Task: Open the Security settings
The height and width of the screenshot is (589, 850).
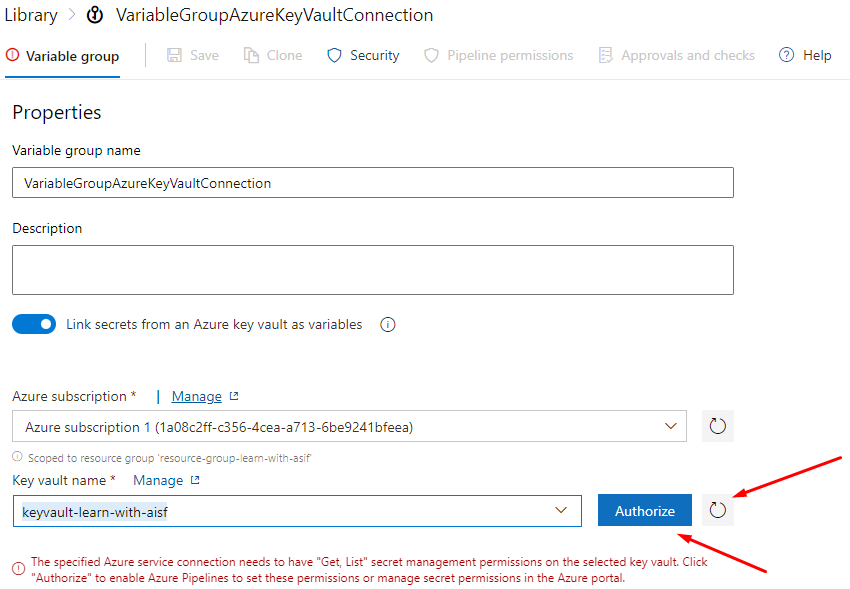Action: (x=363, y=56)
